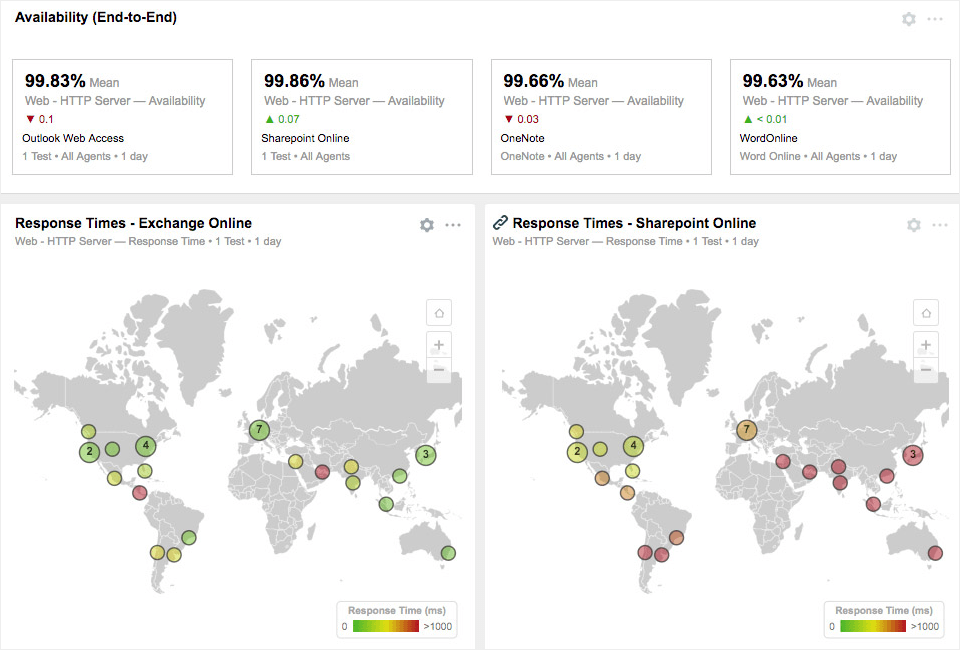Click East Asia cluster marker 3 on Sharepoint map
This screenshot has width=960, height=650.
(912, 454)
